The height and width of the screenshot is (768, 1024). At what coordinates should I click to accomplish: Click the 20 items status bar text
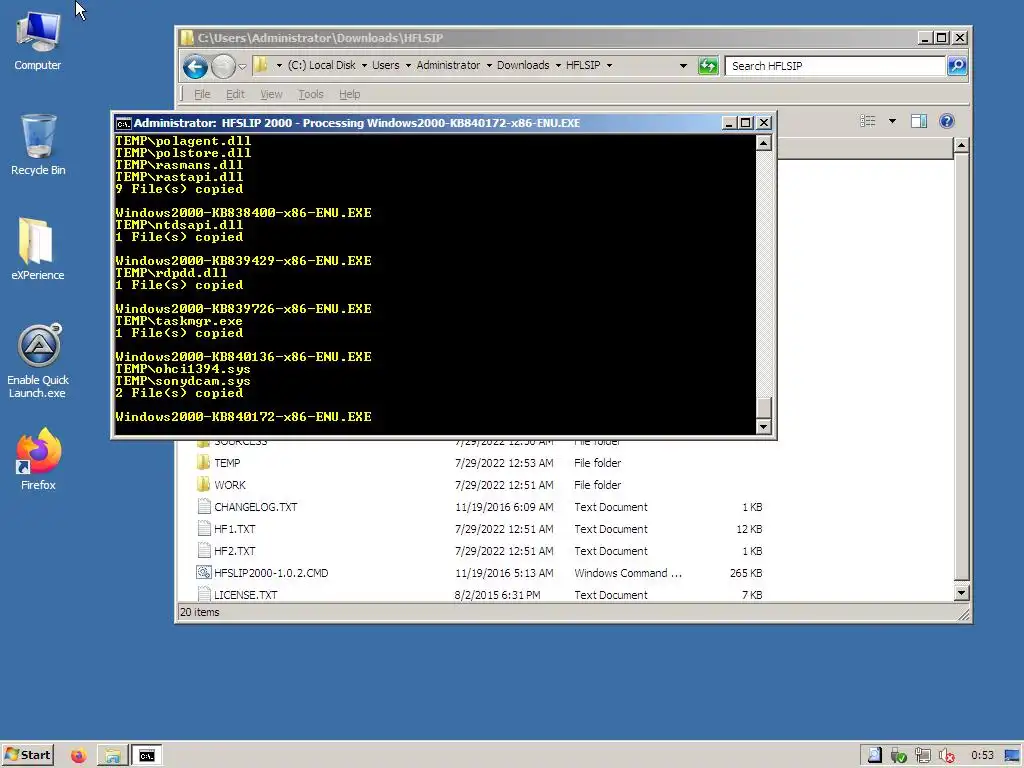tap(200, 613)
